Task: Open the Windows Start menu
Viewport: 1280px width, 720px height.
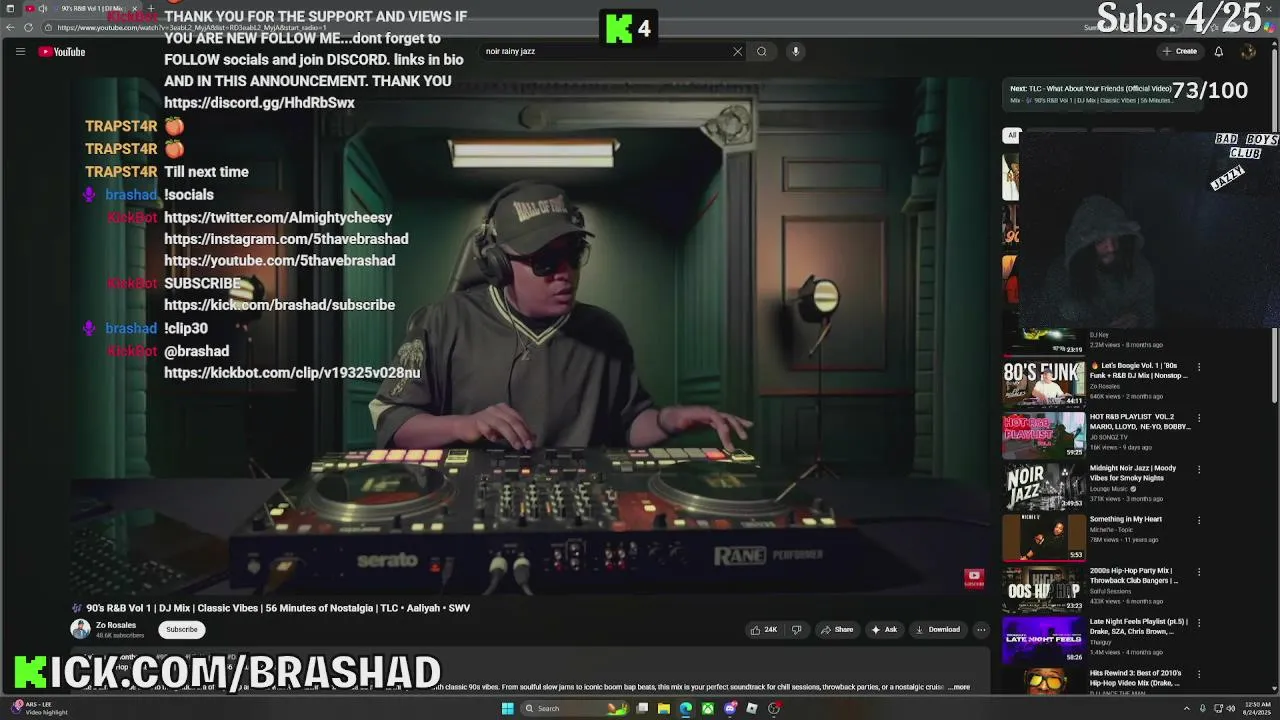Action: pyautogui.click(x=507, y=708)
